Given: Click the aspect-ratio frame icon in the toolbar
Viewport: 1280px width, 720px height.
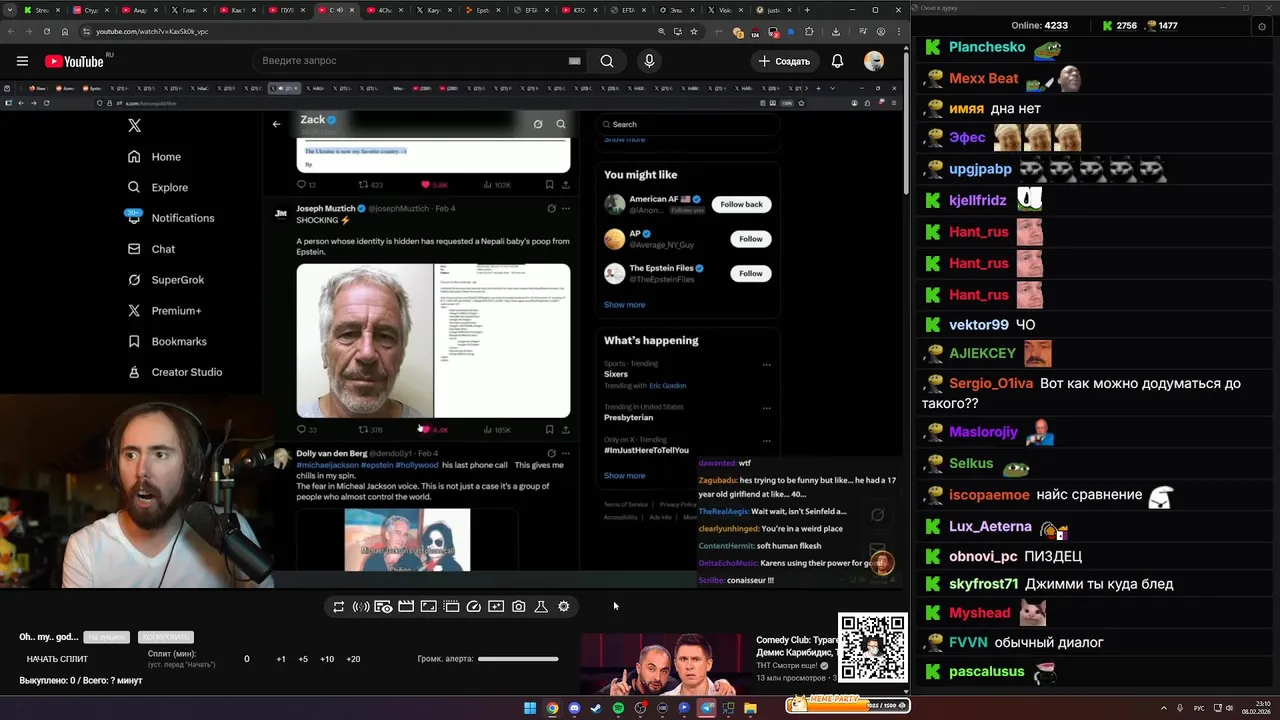Looking at the screenshot, I should [x=428, y=606].
